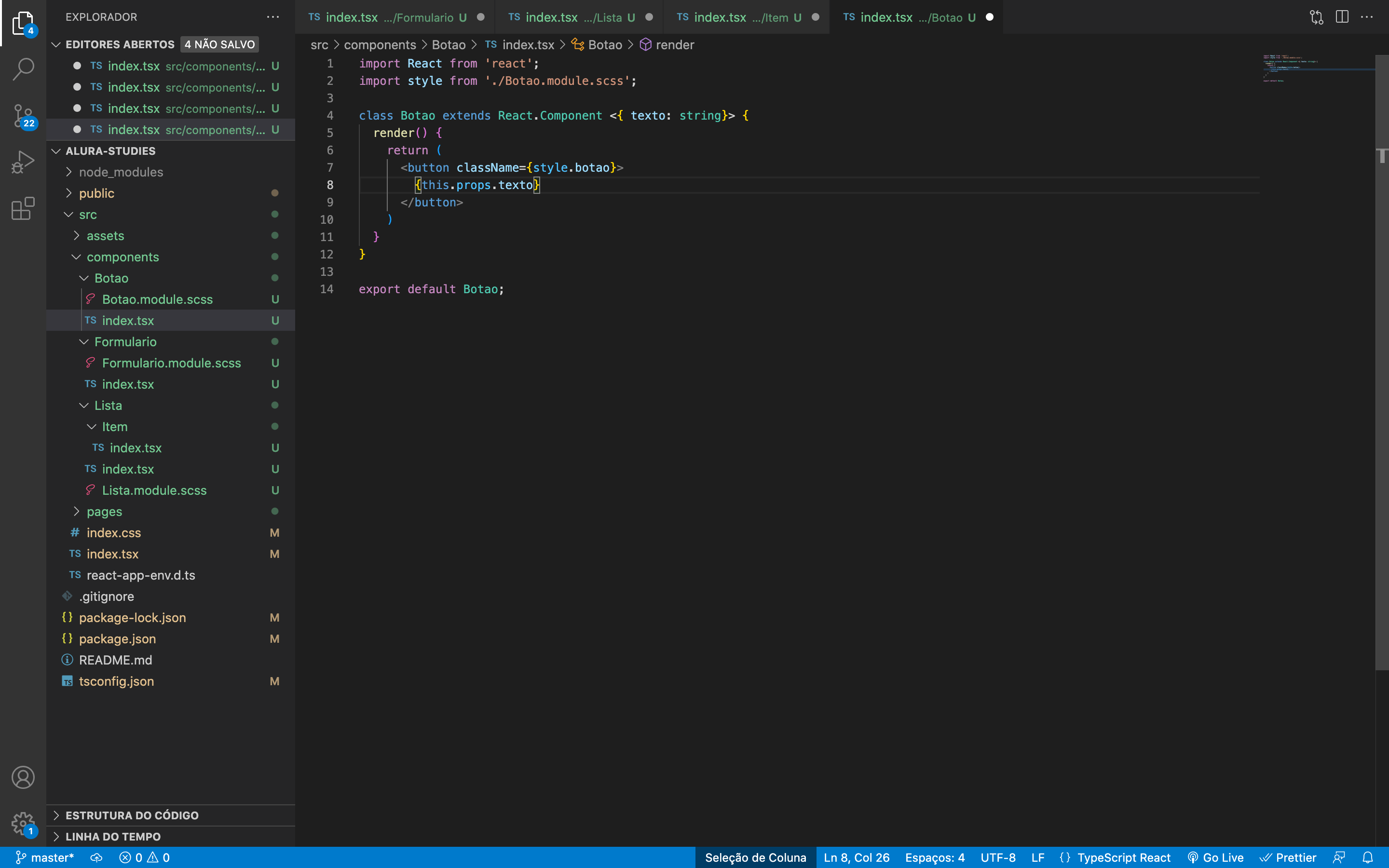The image size is (1389, 868).
Task: Switch to the Item index.tsx tab
Action: pyautogui.click(x=746, y=17)
